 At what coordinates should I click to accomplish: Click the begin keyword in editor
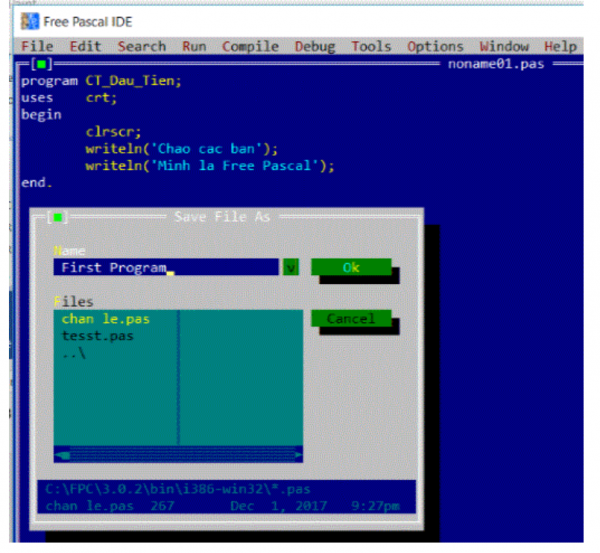coord(41,115)
